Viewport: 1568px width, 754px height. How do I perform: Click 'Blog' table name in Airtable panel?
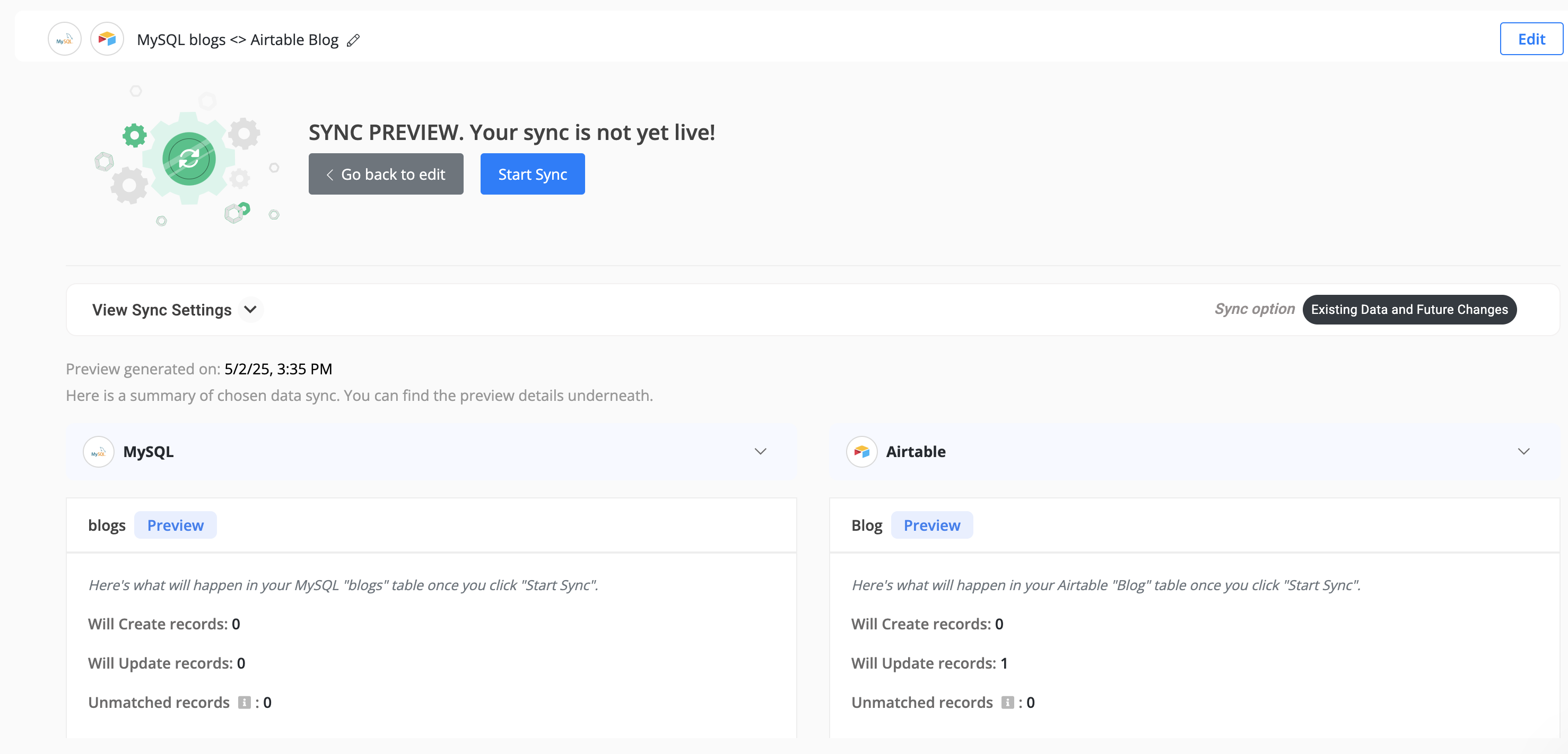(x=867, y=525)
